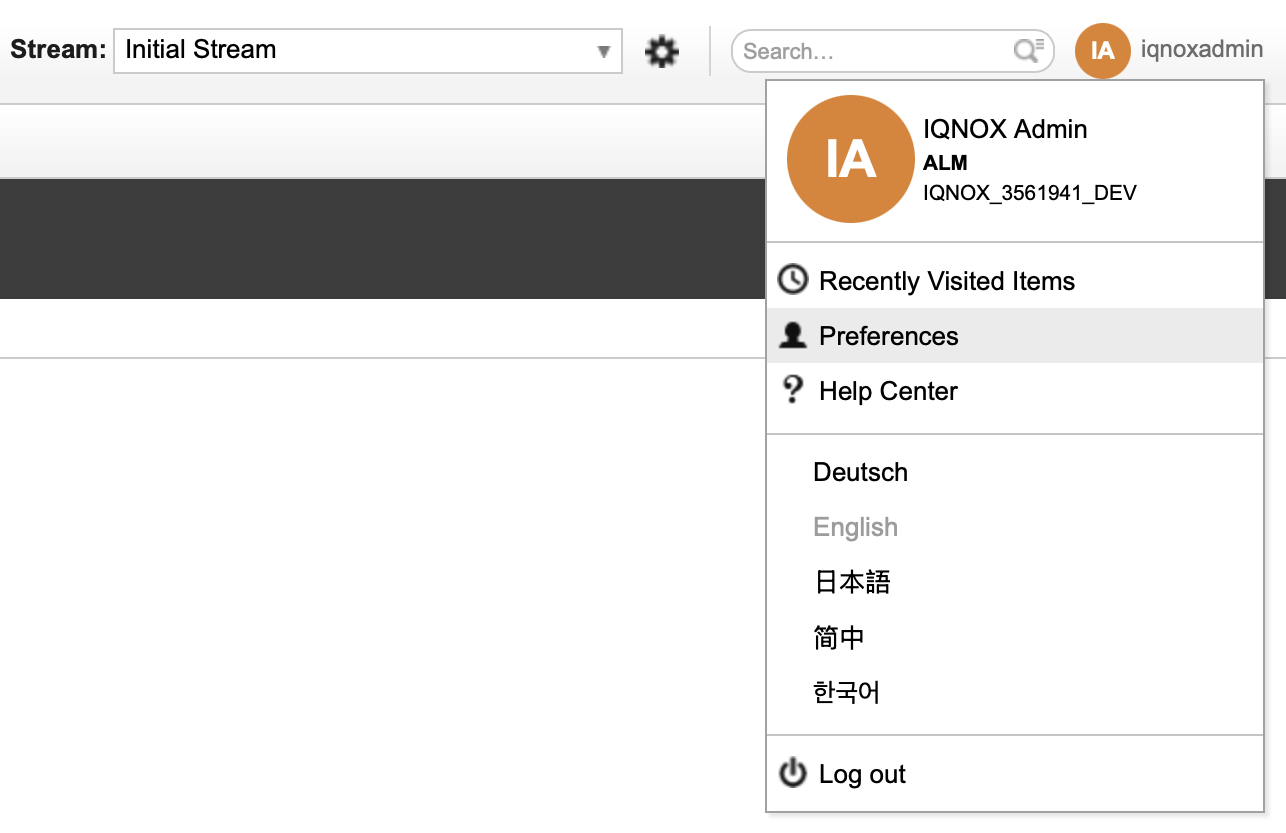Switch language to Deutsch

(x=861, y=472)
